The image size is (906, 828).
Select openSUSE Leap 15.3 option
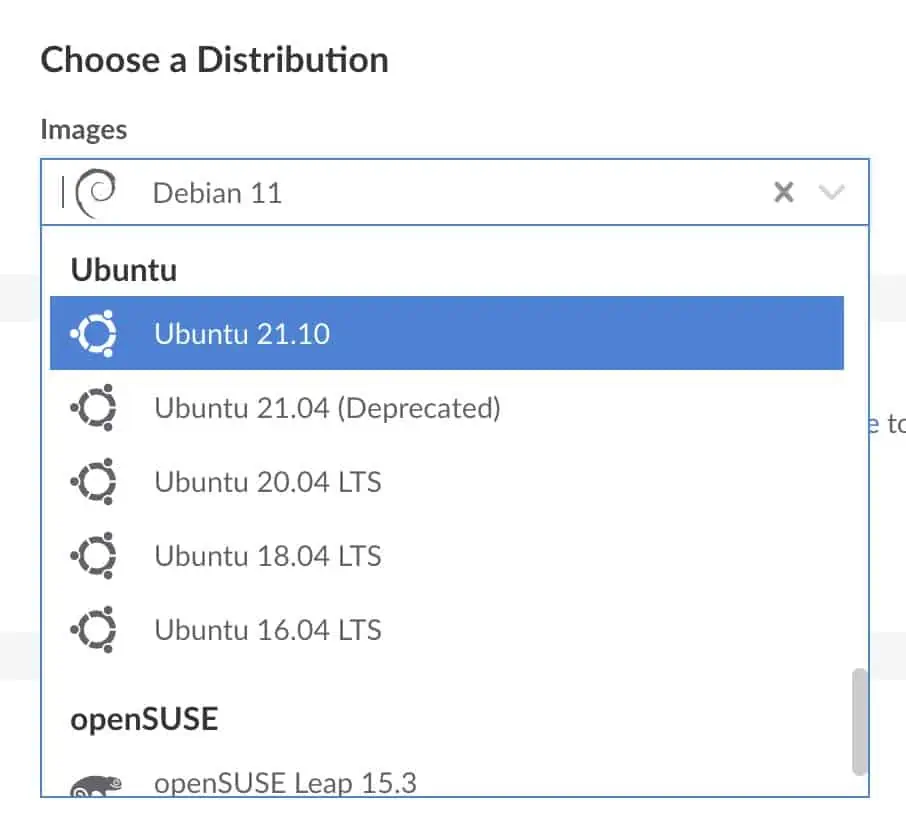(285, 782)
